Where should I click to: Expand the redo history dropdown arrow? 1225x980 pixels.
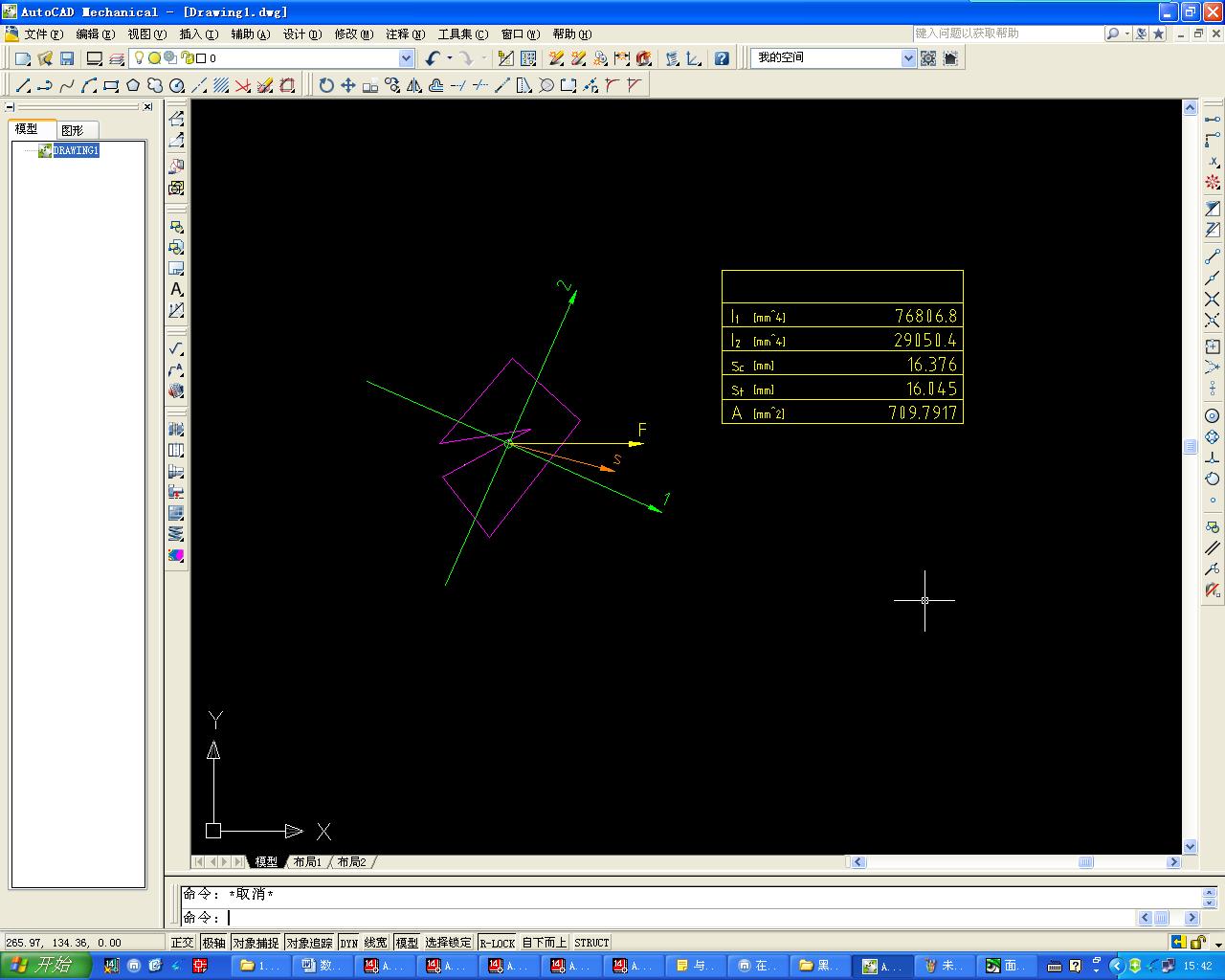(x=483, y=58)
